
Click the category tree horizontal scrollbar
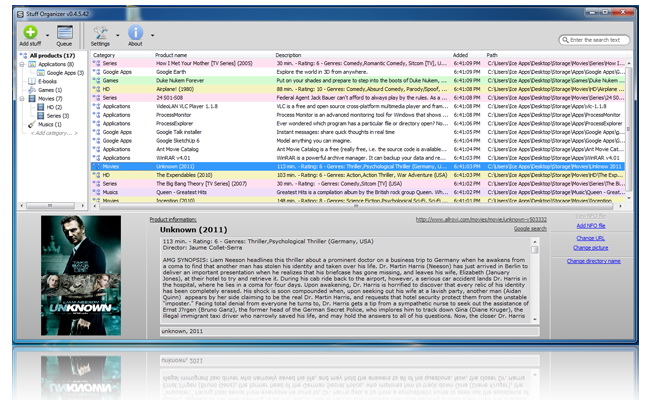51,206
